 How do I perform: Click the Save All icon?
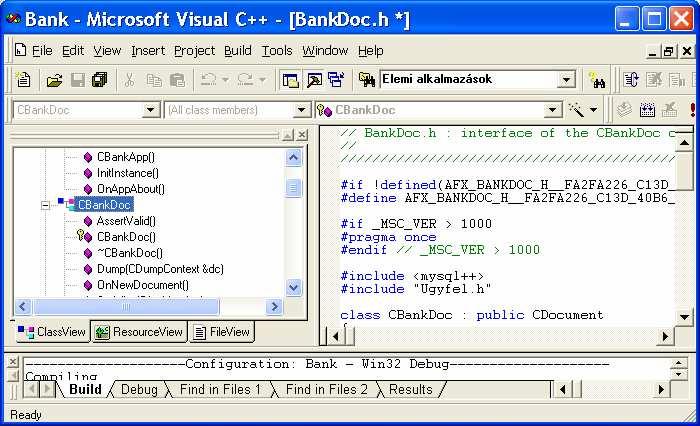[100, 80]
